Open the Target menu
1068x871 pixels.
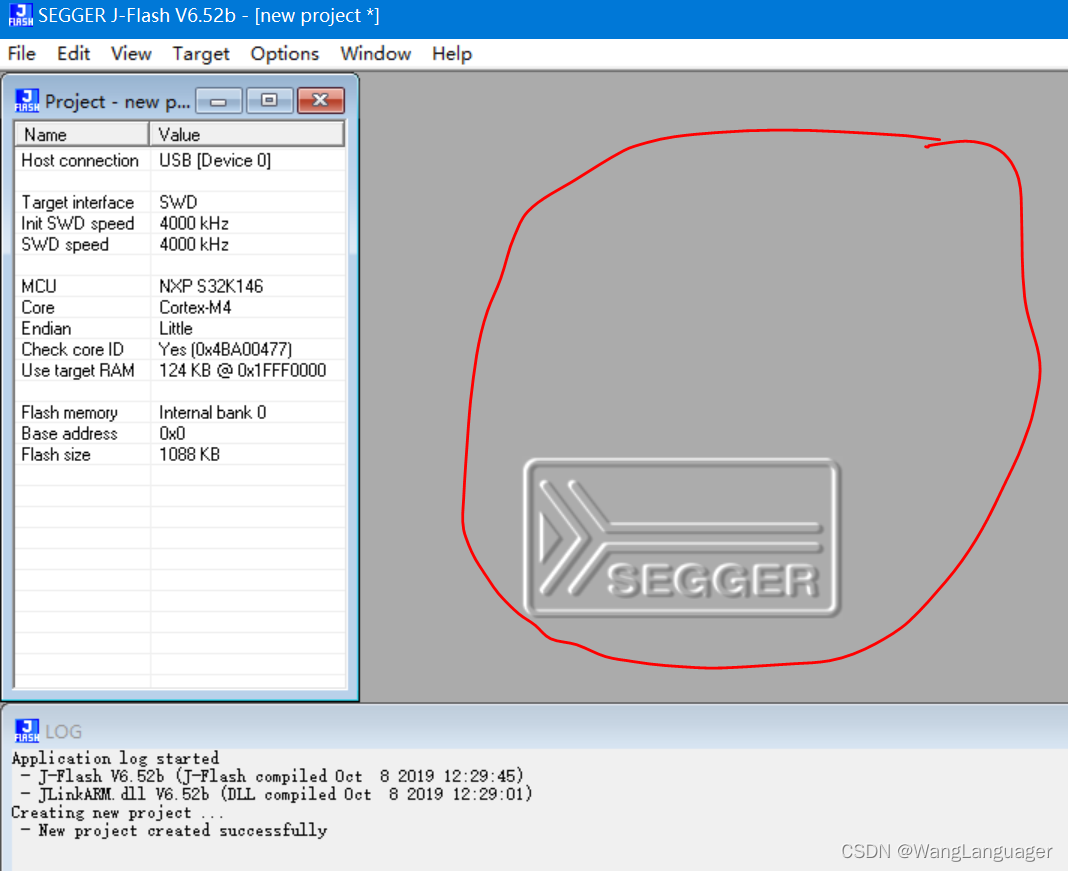(x=200, y=54)
